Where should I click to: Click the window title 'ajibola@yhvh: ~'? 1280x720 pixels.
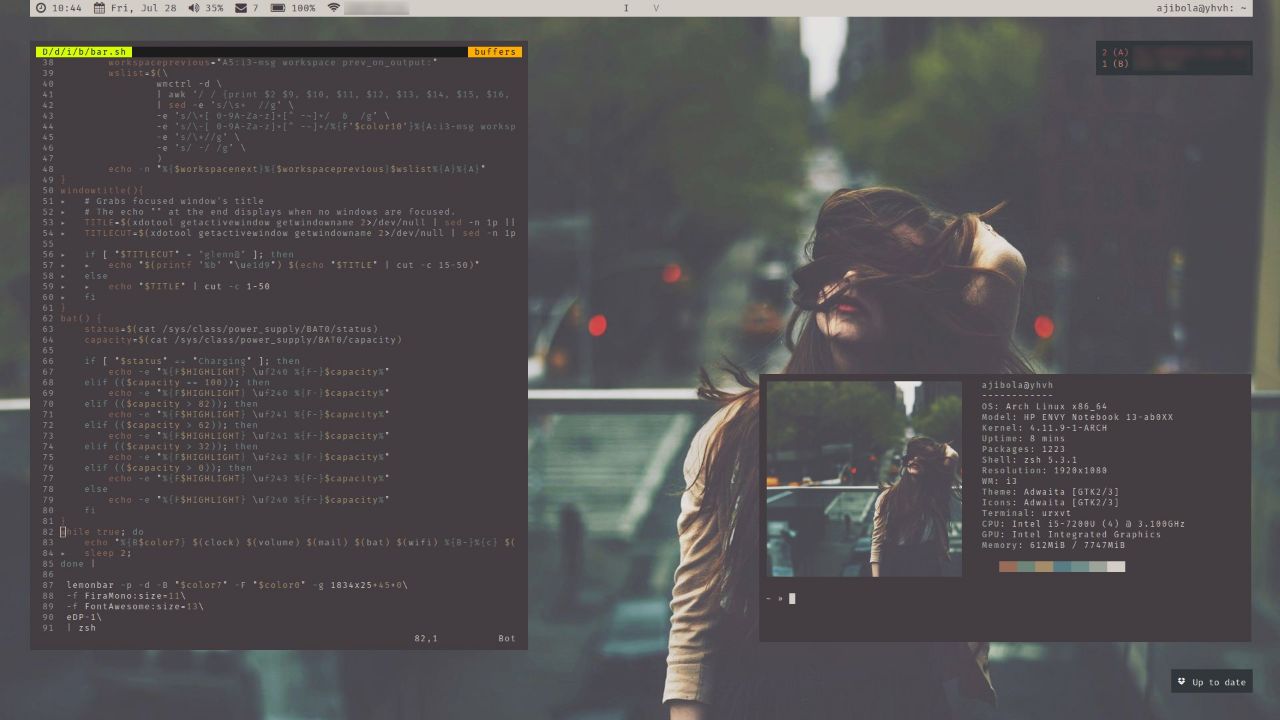1202,8
